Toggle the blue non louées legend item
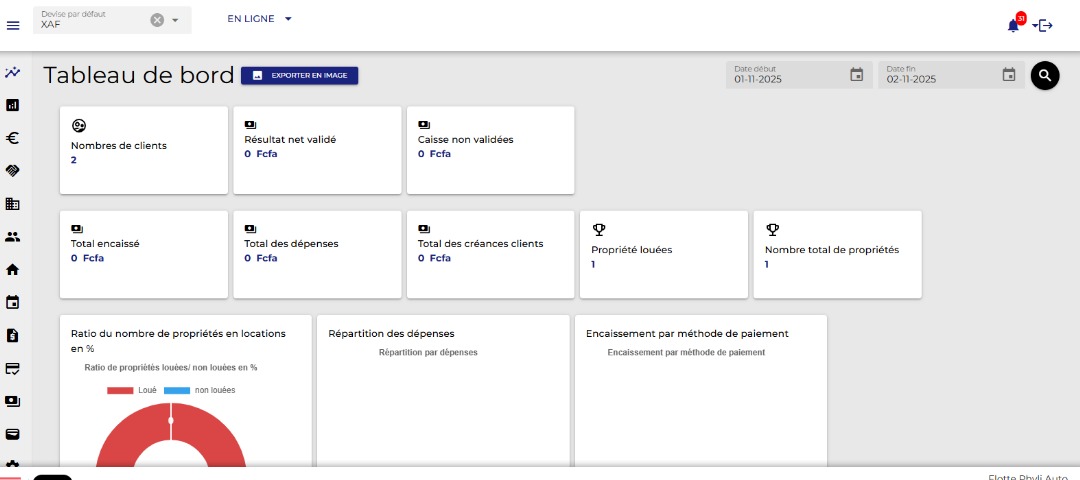1080x480 pixels. [199, 390]
